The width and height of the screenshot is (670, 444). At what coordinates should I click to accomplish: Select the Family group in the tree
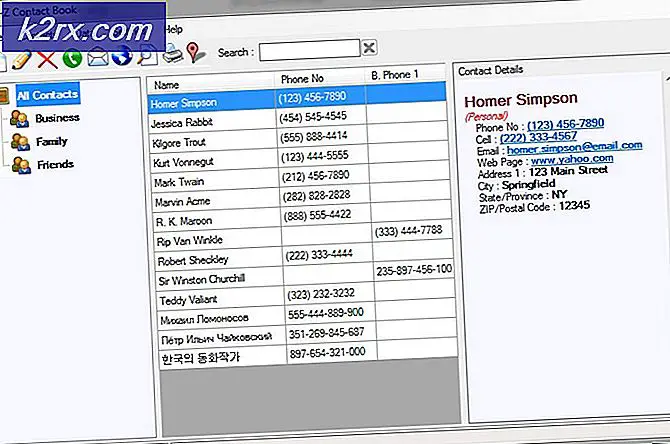[52, 141]
